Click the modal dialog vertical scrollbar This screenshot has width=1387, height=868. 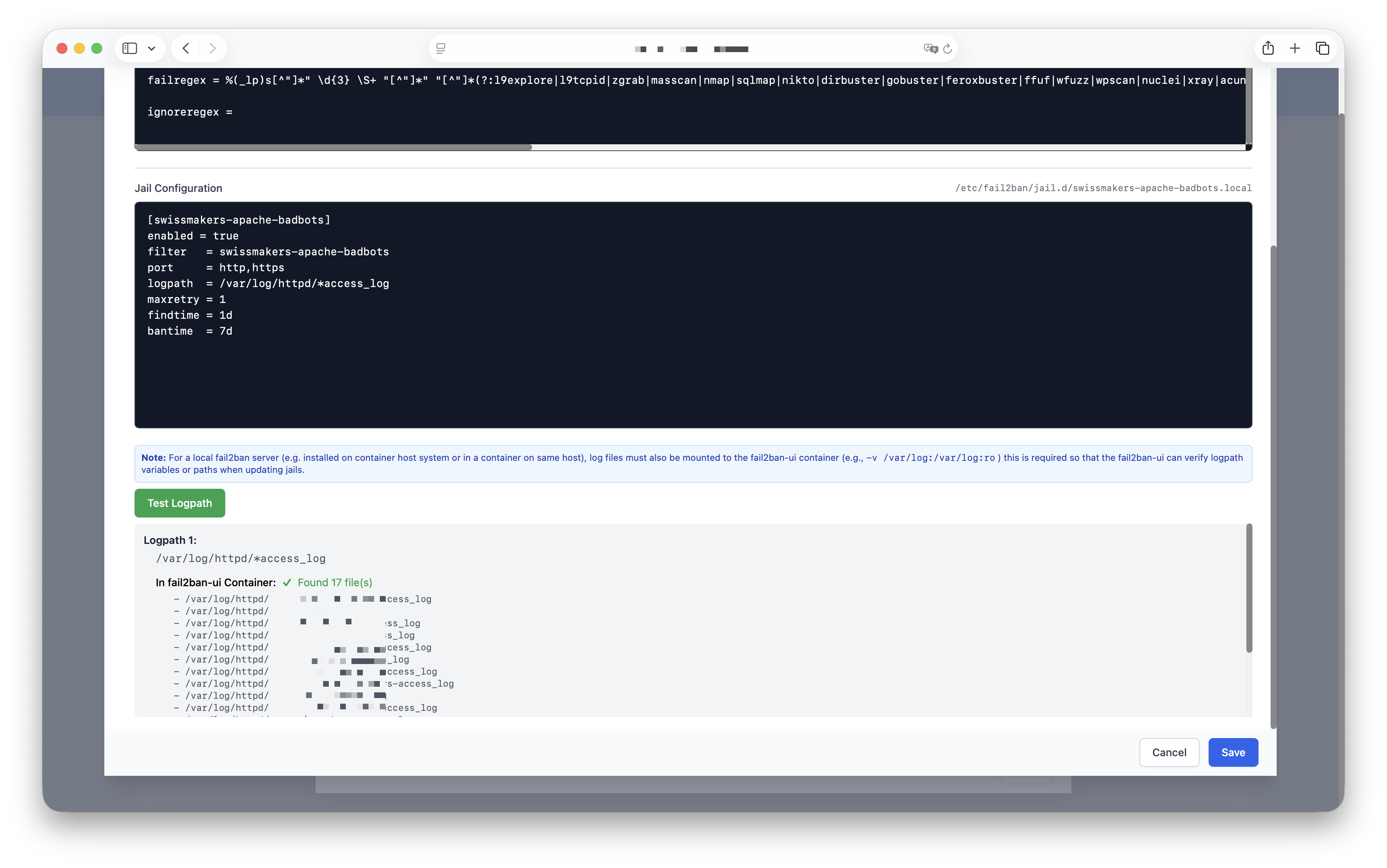(x=1273, y=487)
